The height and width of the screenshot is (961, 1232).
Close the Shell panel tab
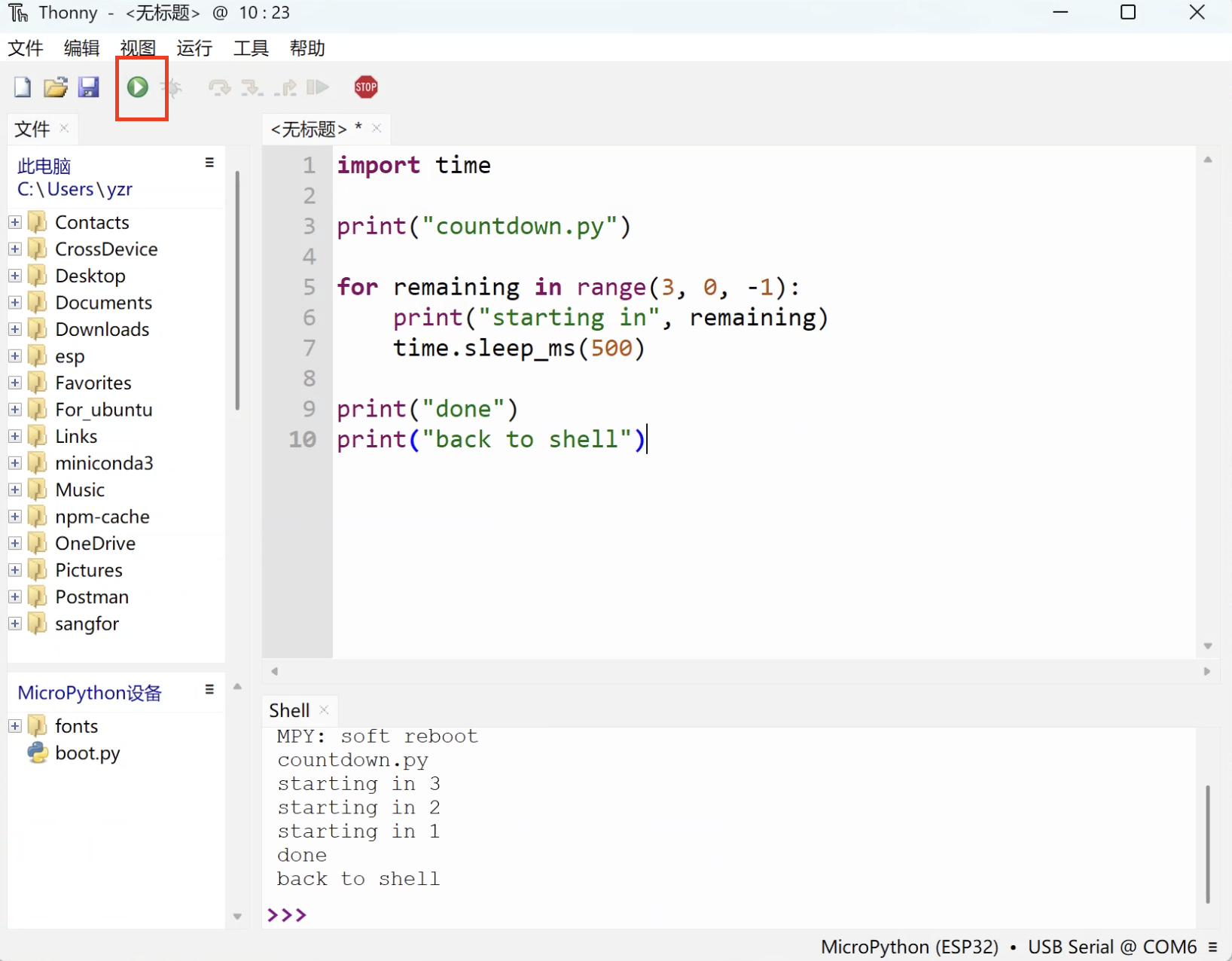point(325,709)
